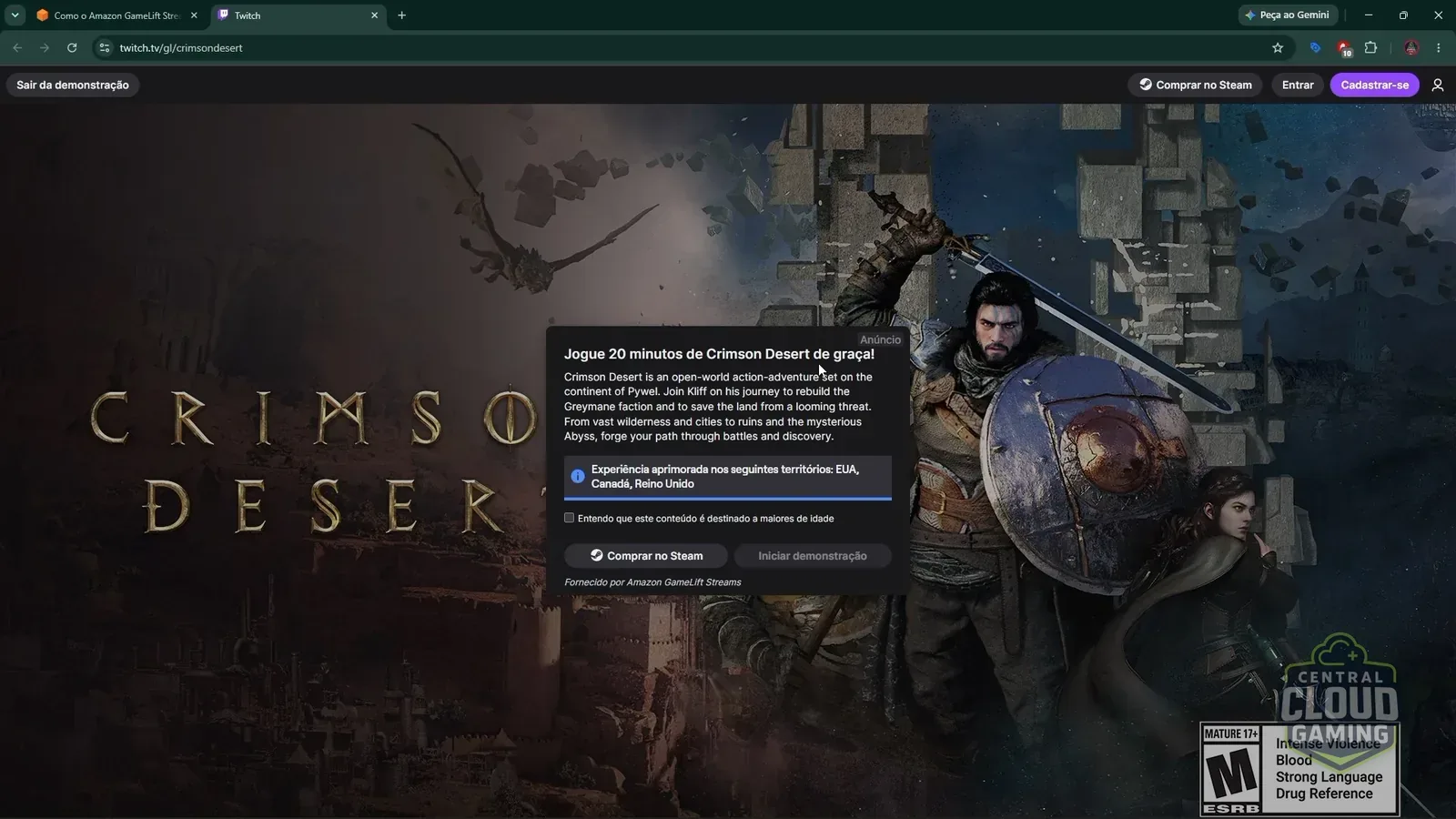The image size is (1456, 819).
Task: Click the Peça ao Gemini button
Action: (x=1288, y=15)
